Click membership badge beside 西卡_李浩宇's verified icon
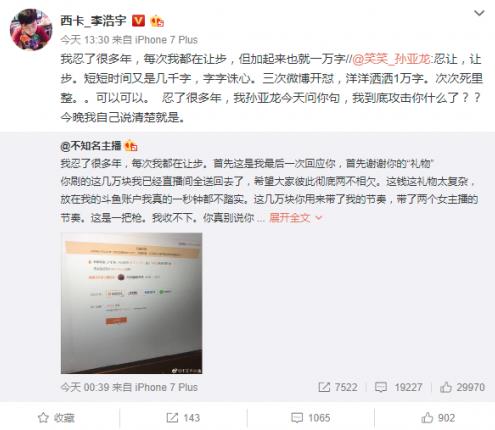The image size is (495, 430). [157, 22]
